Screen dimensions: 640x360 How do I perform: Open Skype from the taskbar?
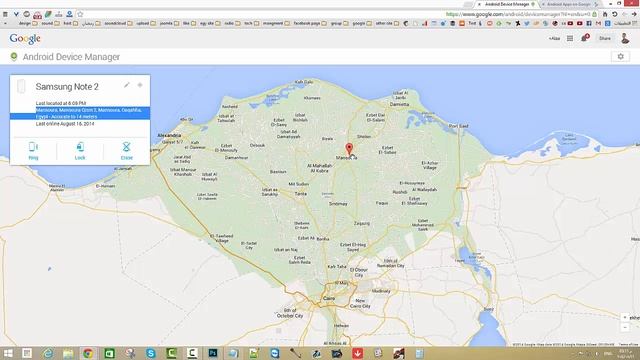tap(151, 353)
